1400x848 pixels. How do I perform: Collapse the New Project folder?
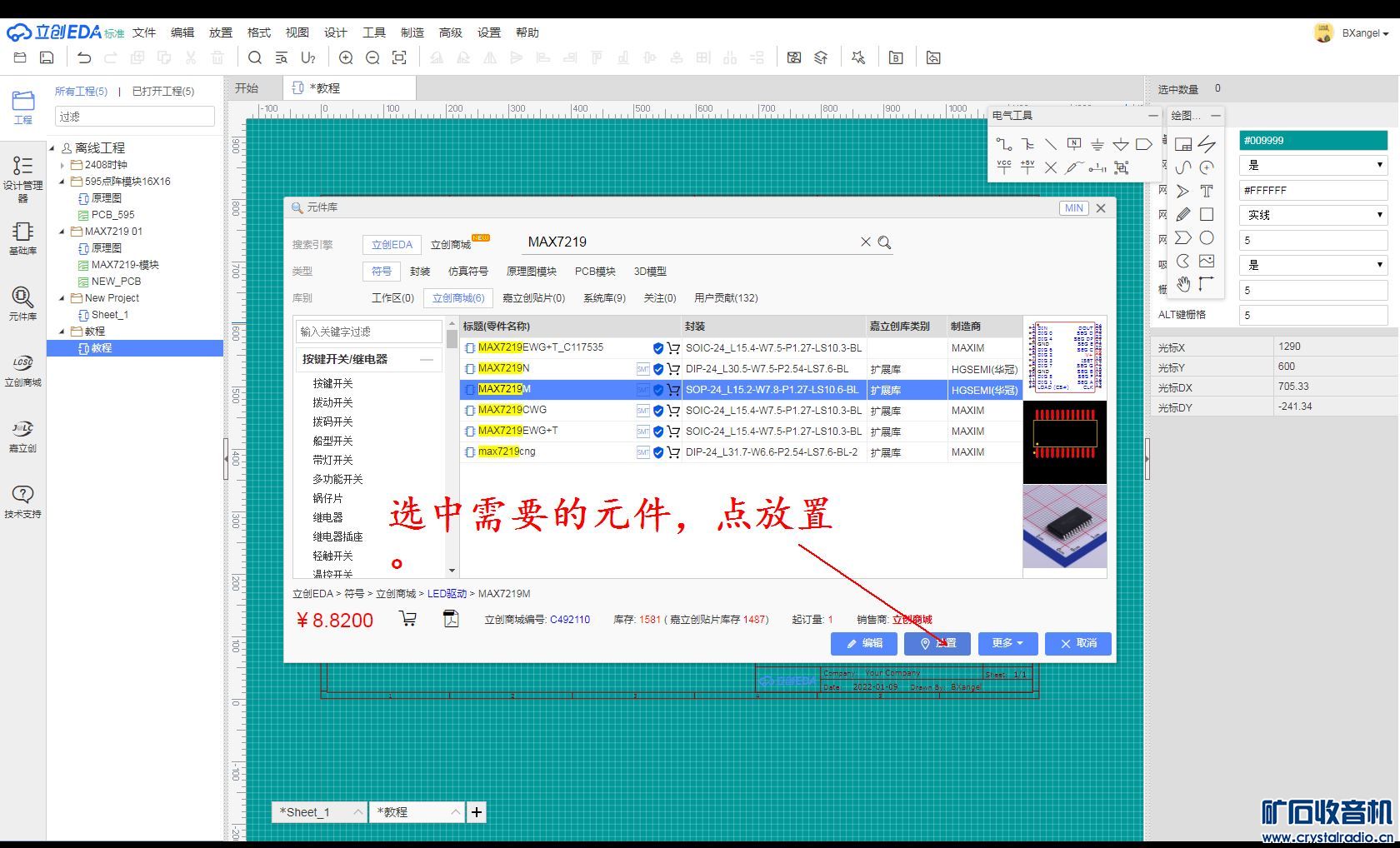tap(62, 298)
